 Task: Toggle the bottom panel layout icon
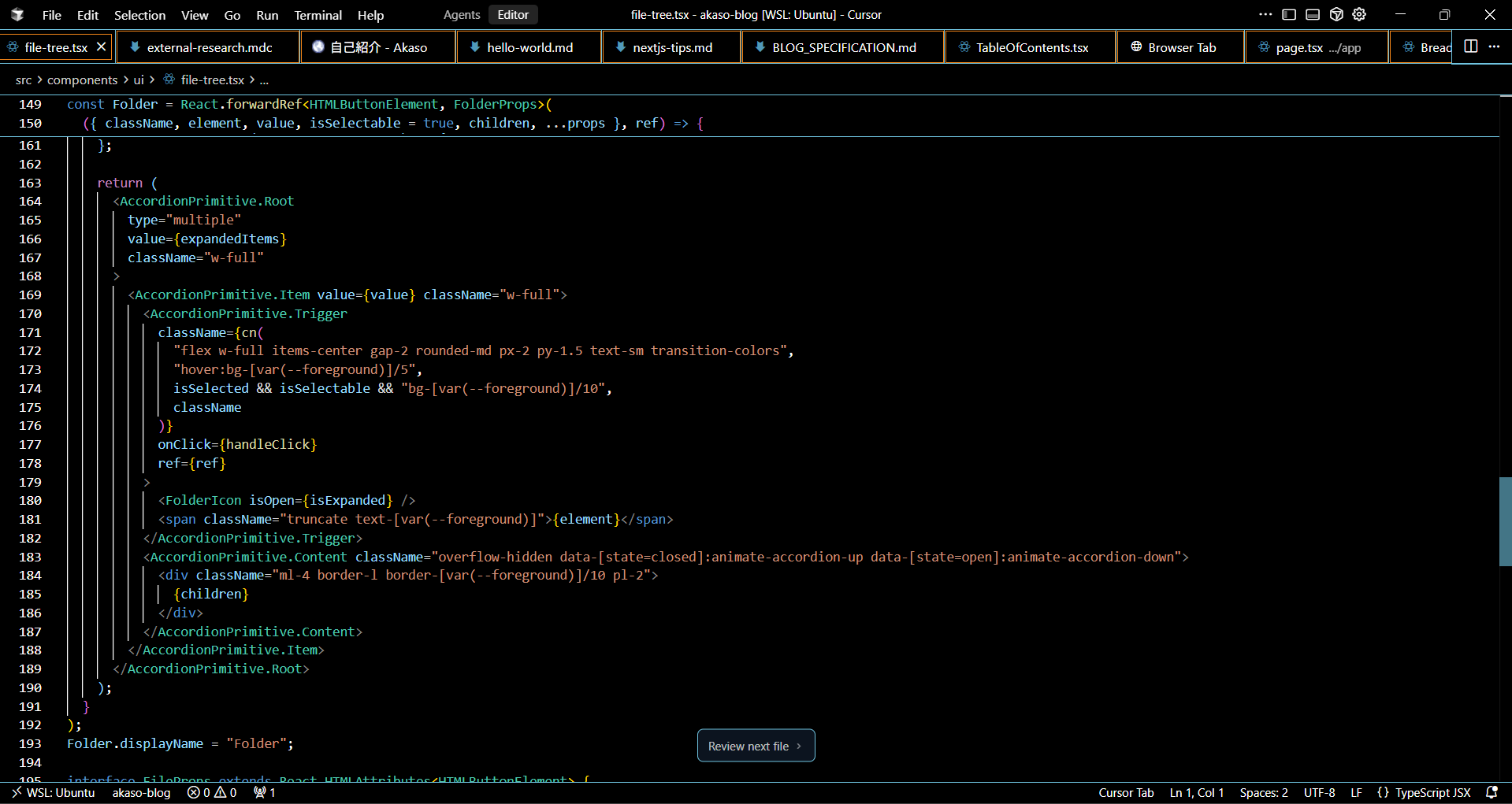tap(1313, 14)
